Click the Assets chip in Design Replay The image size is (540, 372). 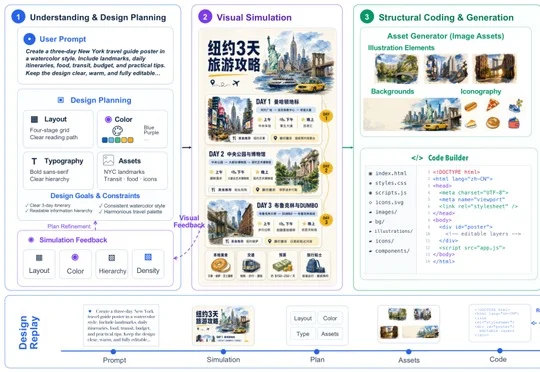(330, 334)
